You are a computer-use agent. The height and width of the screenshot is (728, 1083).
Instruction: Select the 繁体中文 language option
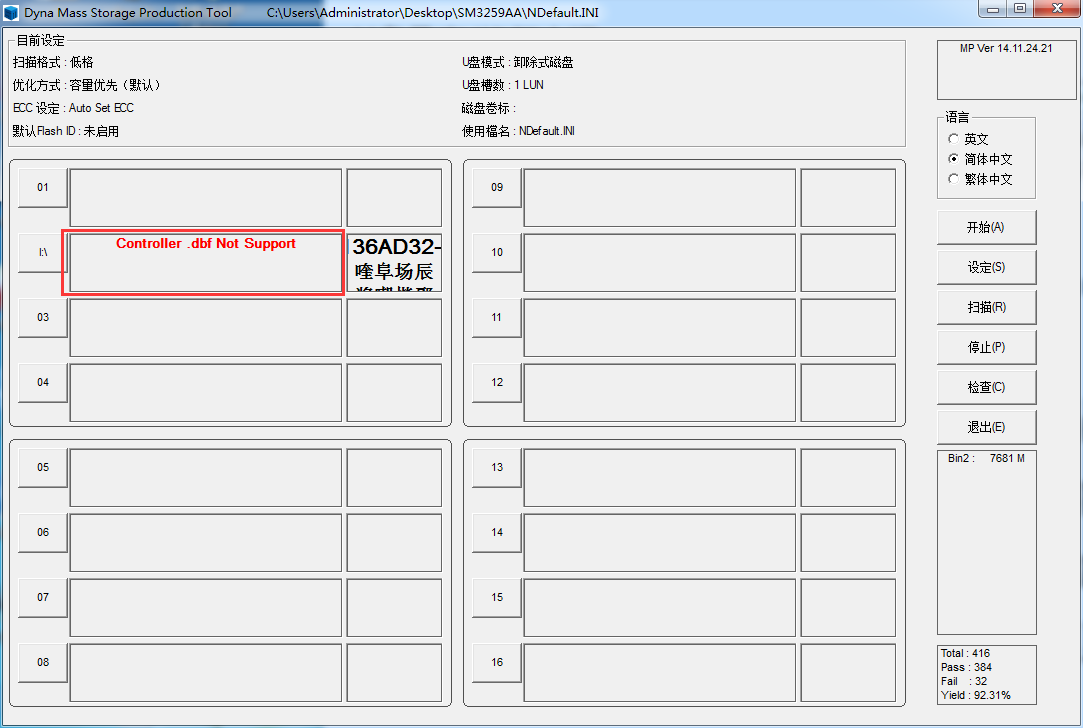(980, 179)
